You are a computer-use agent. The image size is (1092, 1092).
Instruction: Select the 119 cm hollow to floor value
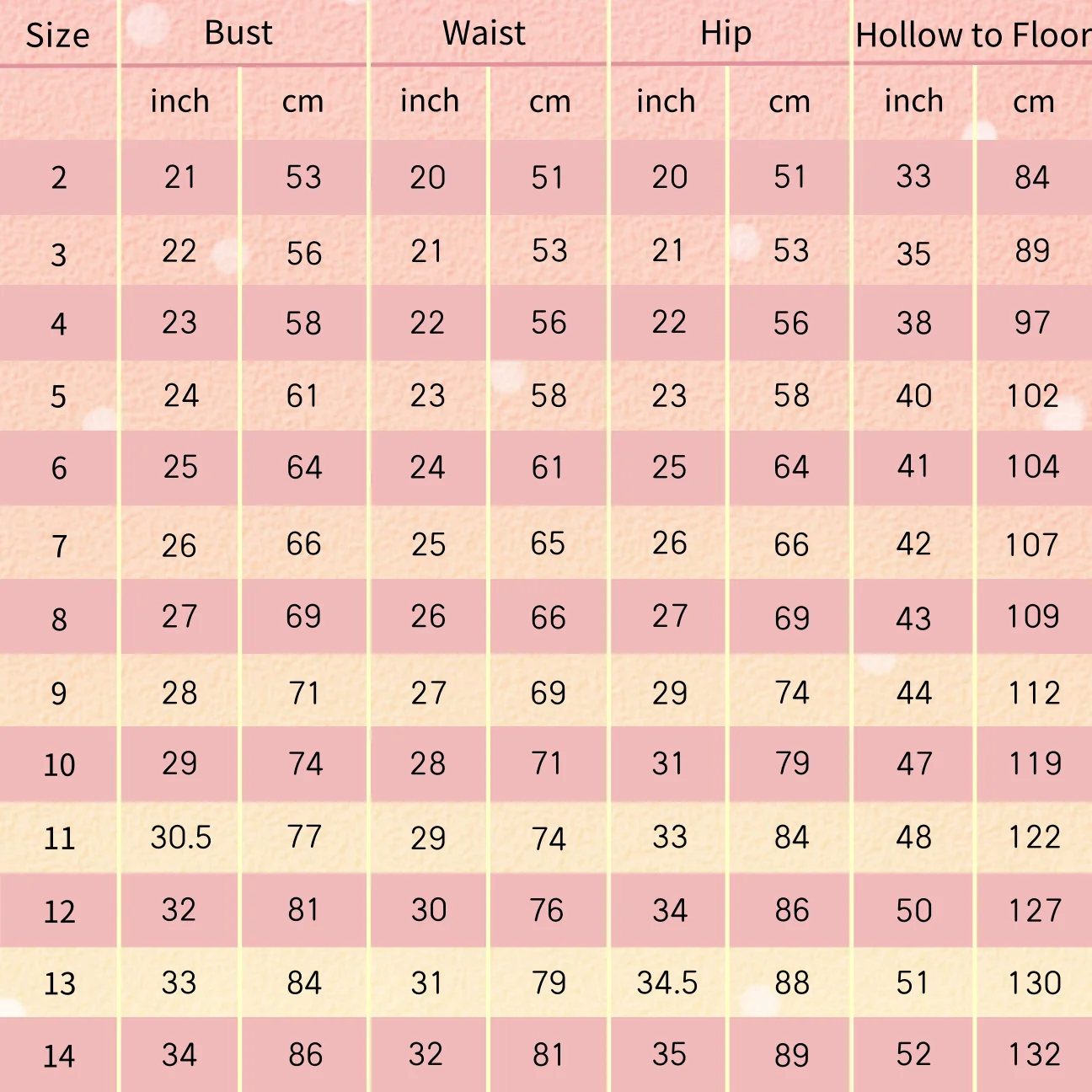click(1035, 763)
